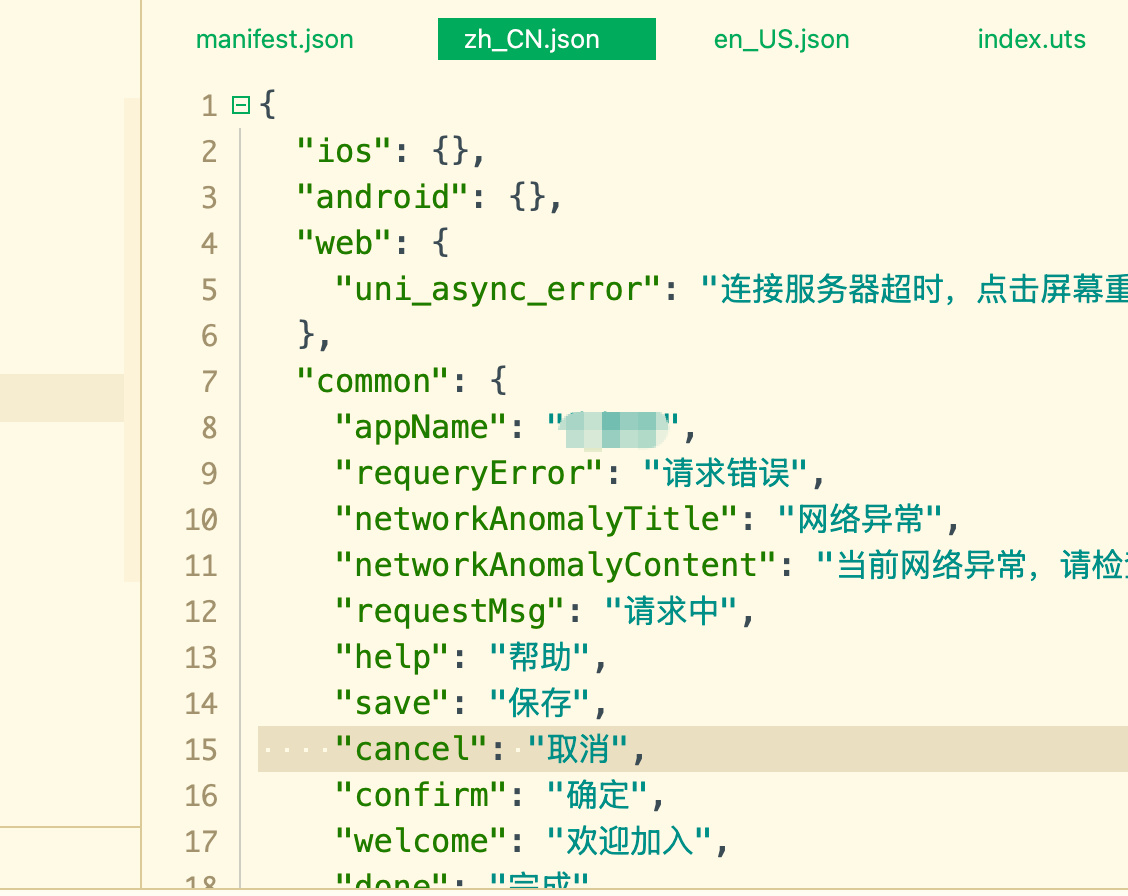Switch to the index.uts tab
The height and width of the screenshot is (896, 1128).
point(1031,40)
